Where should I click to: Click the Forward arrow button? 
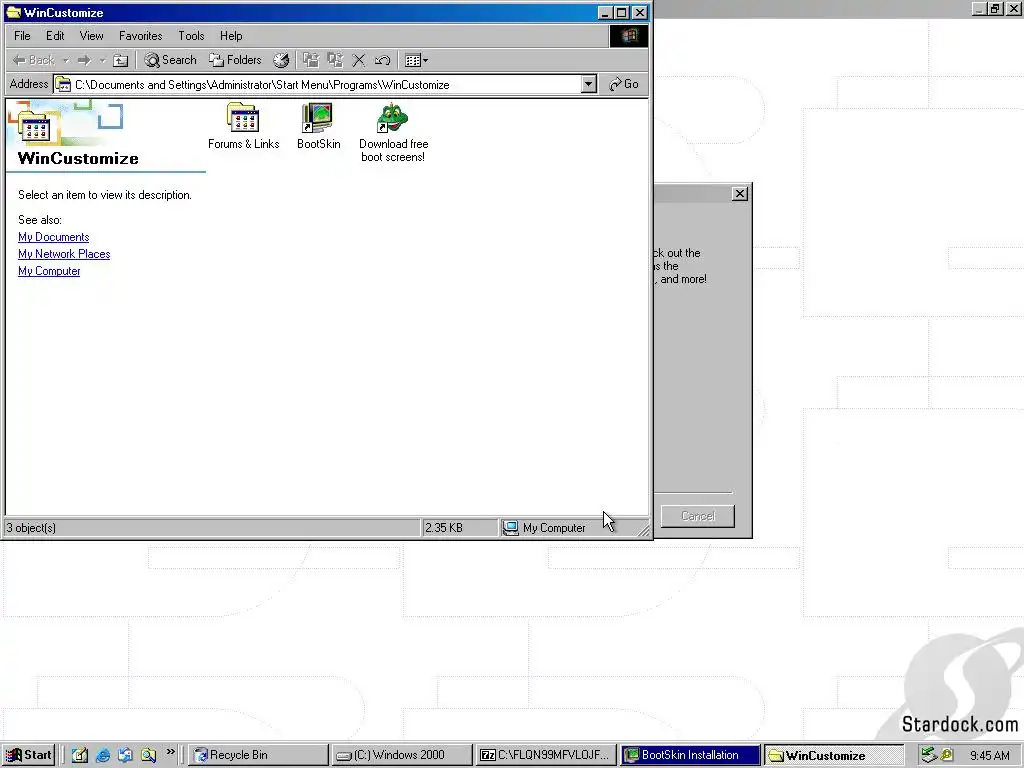click(x=84, y=61)
